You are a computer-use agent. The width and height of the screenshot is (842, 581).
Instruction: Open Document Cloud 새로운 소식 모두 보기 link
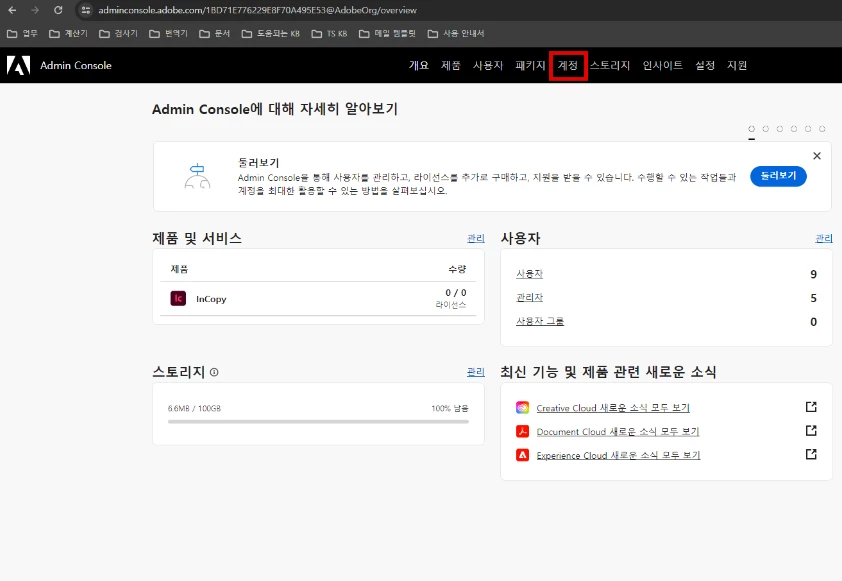[x=618, y=432]
